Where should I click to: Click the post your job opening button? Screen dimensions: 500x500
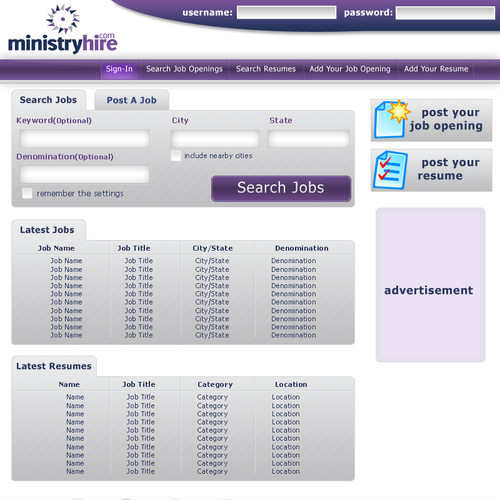pos(431,120)
